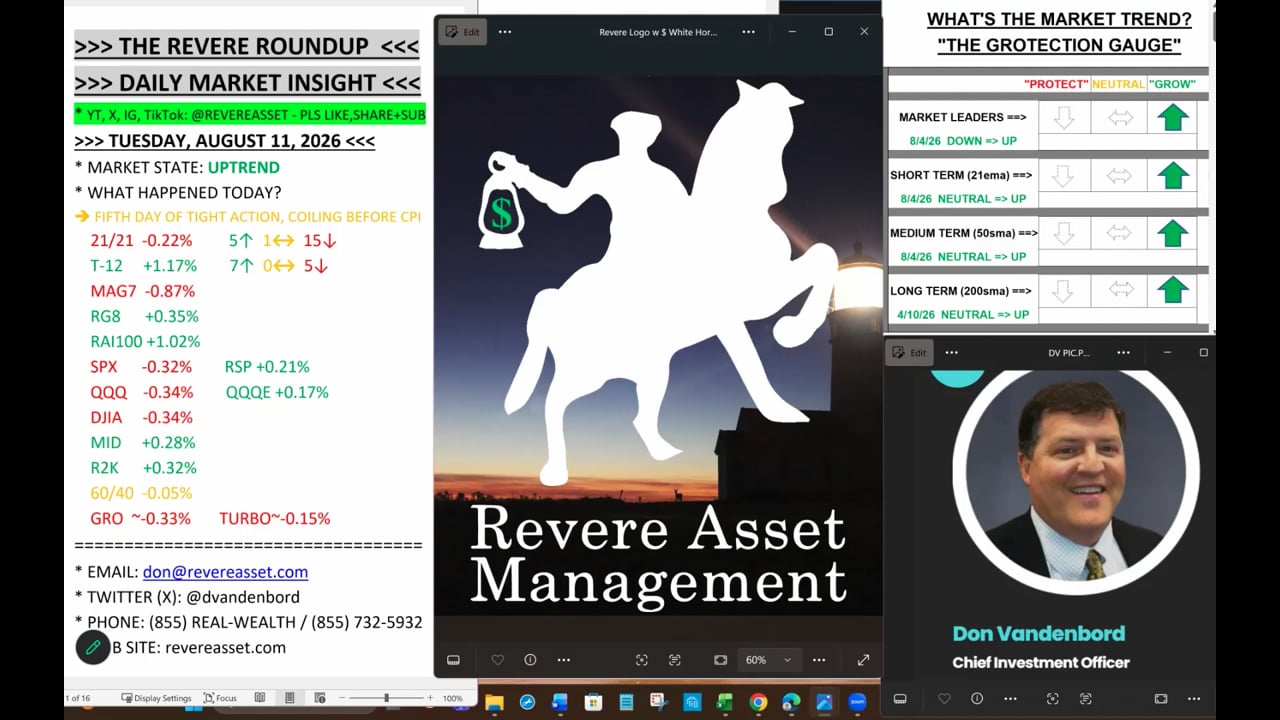Click the visual search icon in Revere Logo window
Image resolution: width=1280 pixels, height=720 pixels.
[x=642, y=660]
